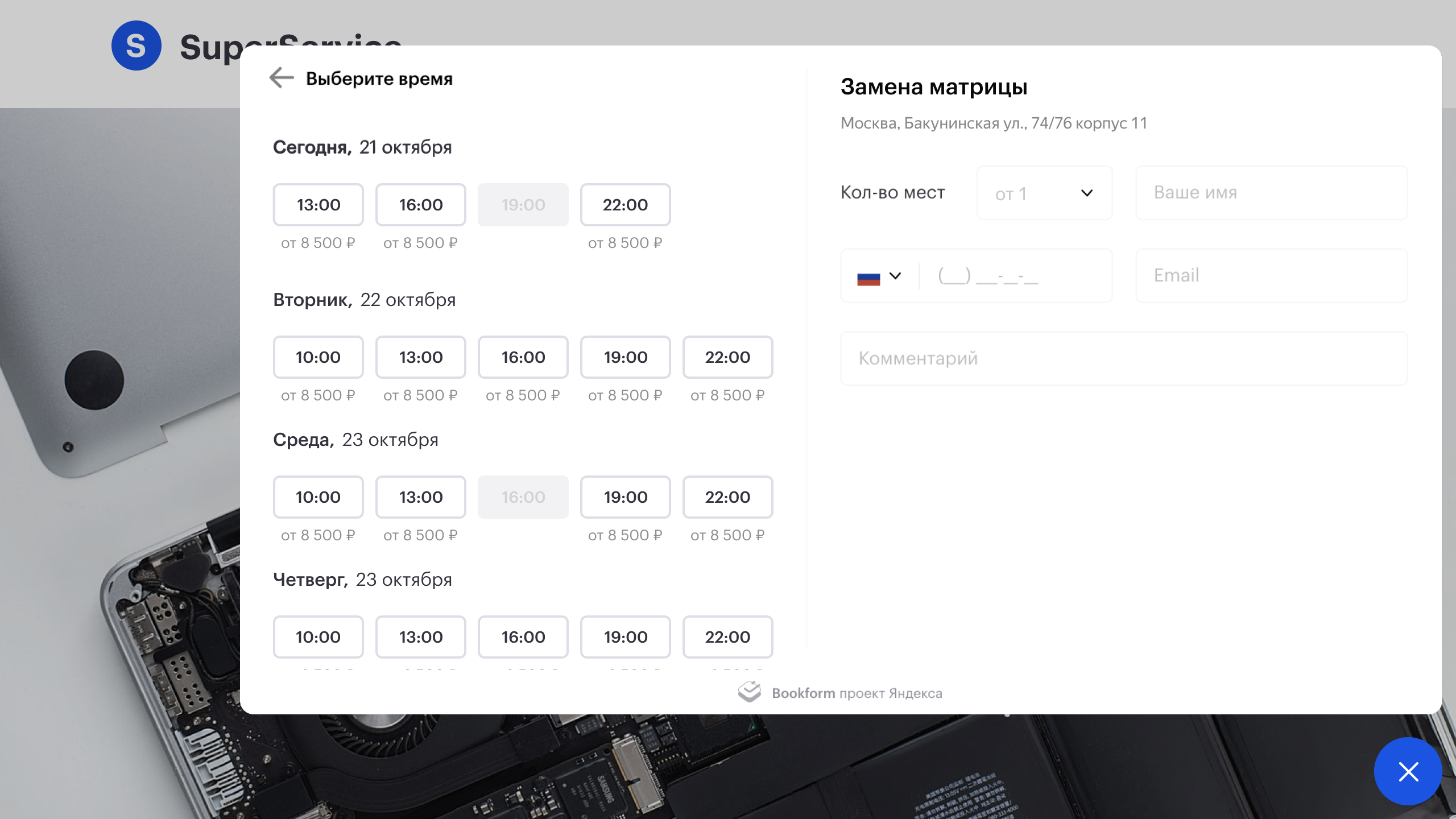The image size is (1456, 819).
Task: Choose 13:00 on Среда
Action: point(421,497)
